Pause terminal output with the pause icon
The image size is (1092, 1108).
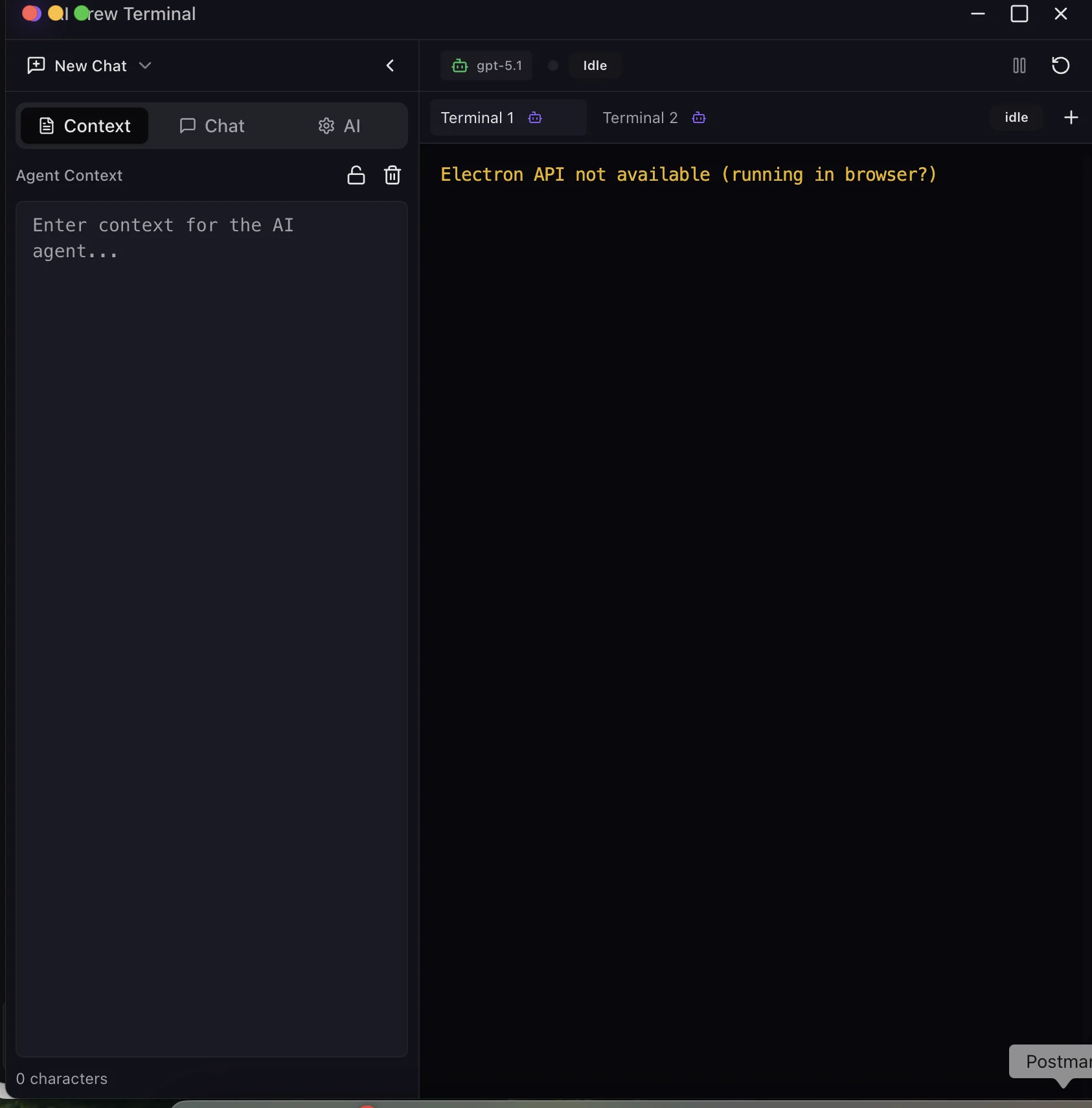(1019, 65)
